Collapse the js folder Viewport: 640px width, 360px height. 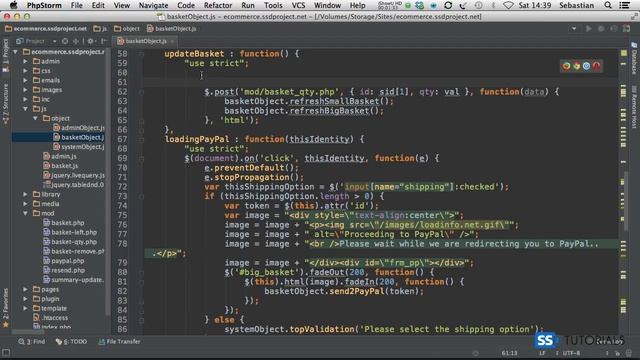[x=25, y=109]
